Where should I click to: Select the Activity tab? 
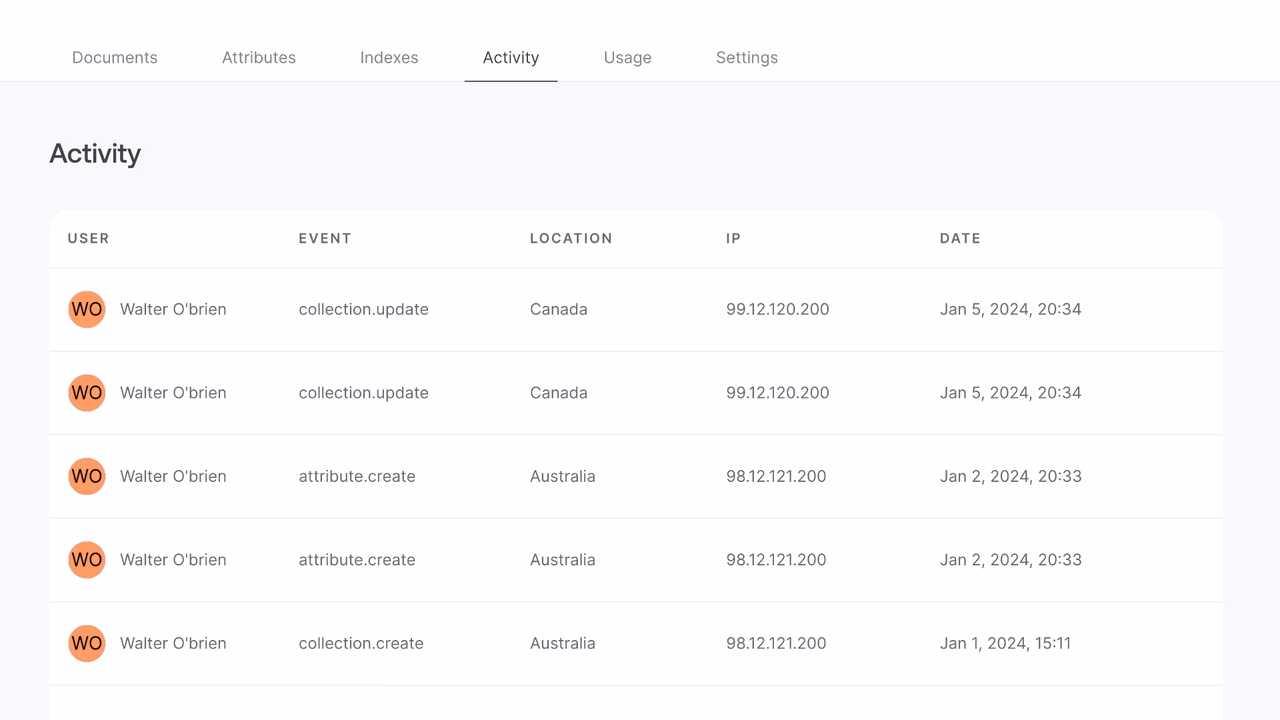coord(511,58)
